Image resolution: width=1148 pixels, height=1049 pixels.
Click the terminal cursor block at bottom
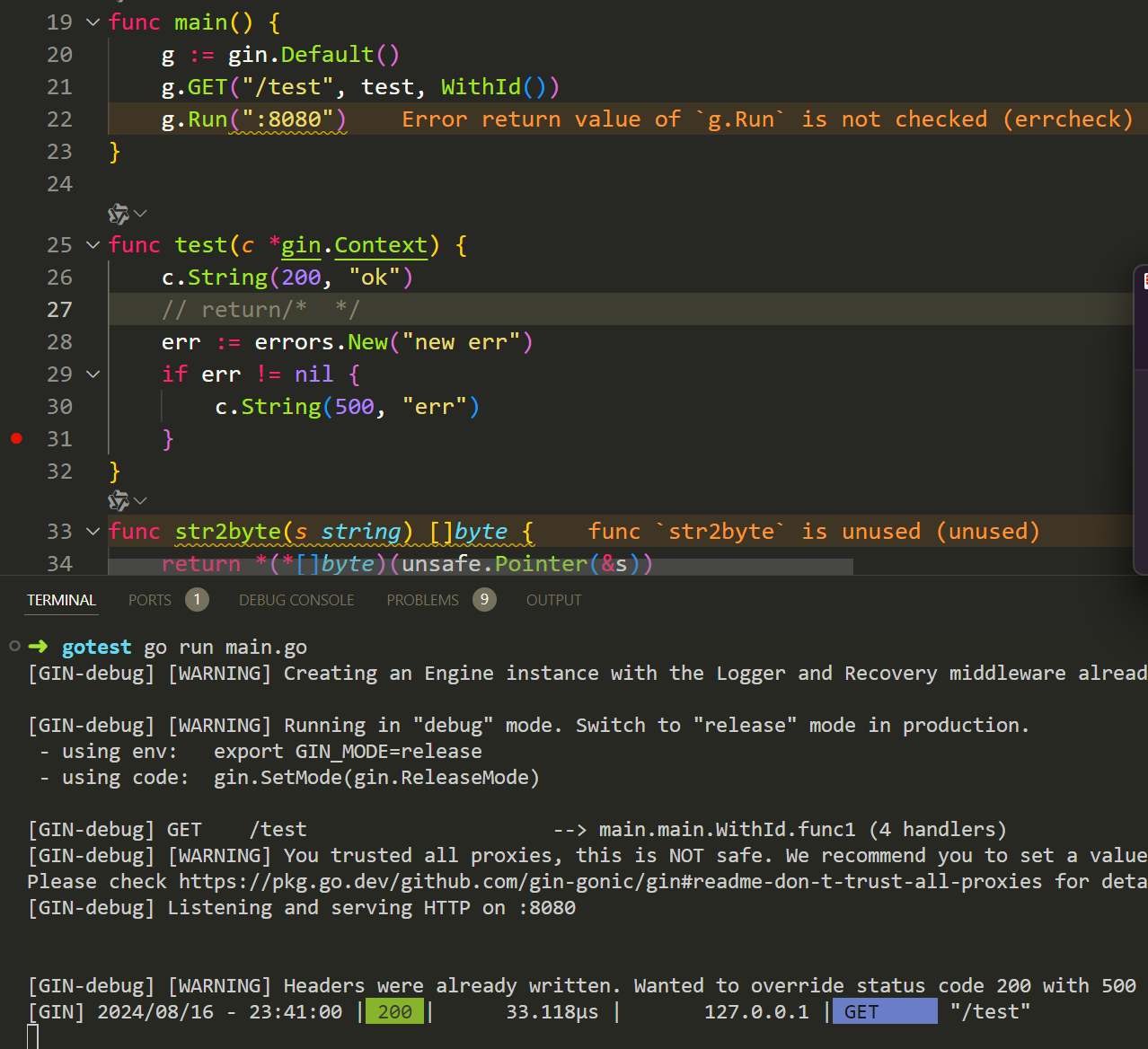pyautogui.click(x=32, y=1036)
